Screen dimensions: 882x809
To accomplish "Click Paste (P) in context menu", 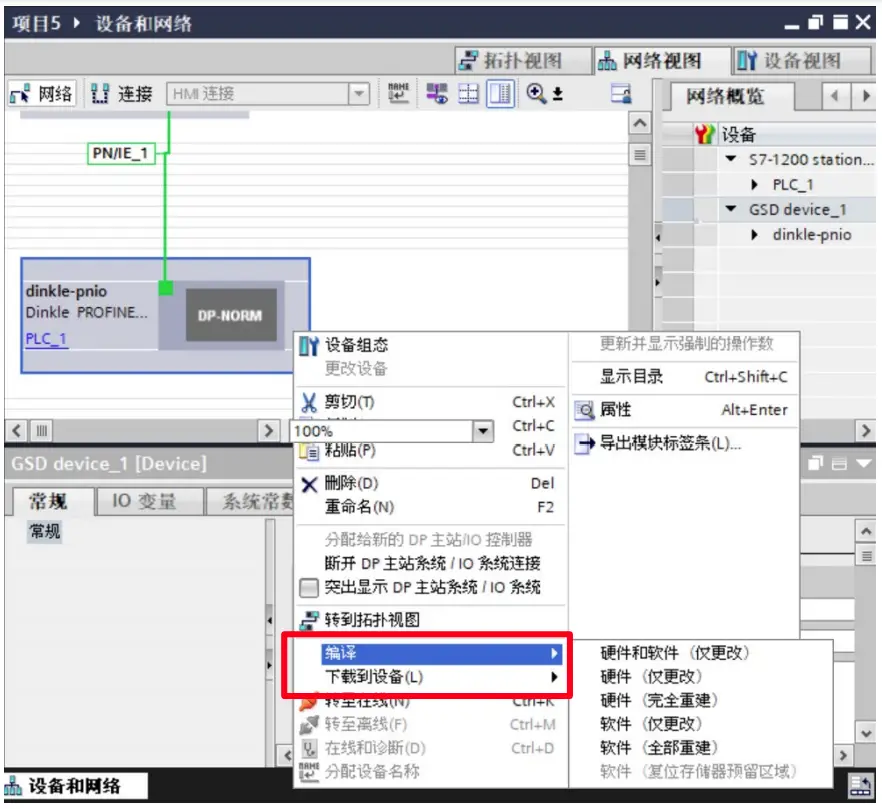I will [431, 450].
